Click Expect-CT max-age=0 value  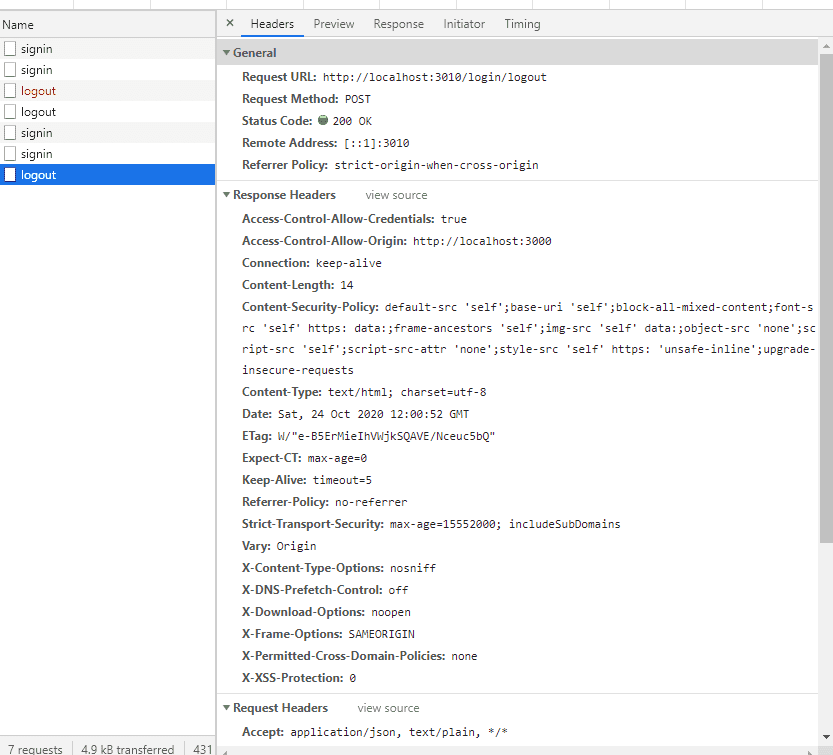[x=337, y=458]
